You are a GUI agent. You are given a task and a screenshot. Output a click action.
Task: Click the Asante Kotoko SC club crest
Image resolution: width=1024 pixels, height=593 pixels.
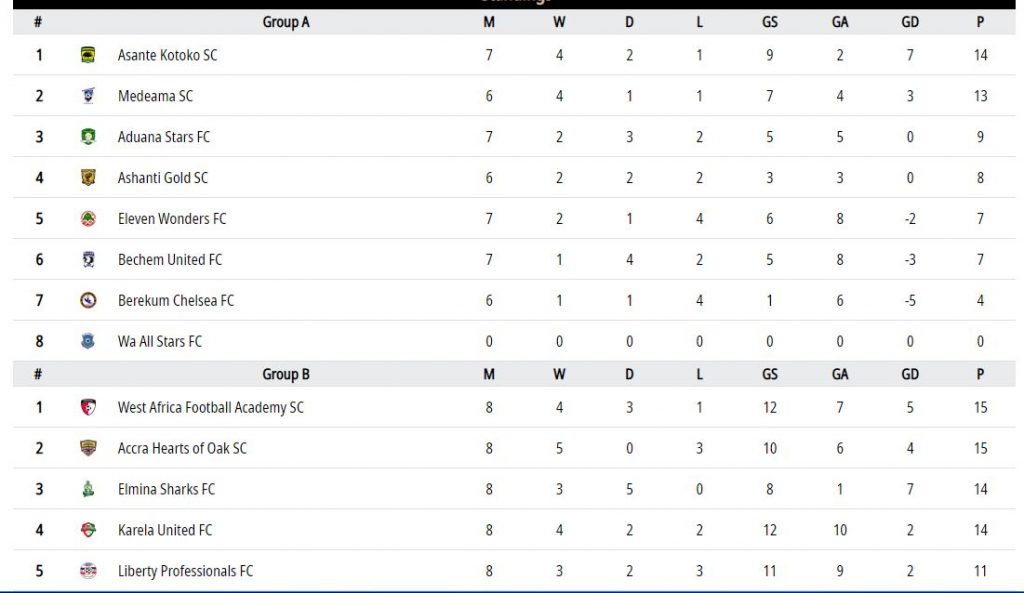(88, 55)
